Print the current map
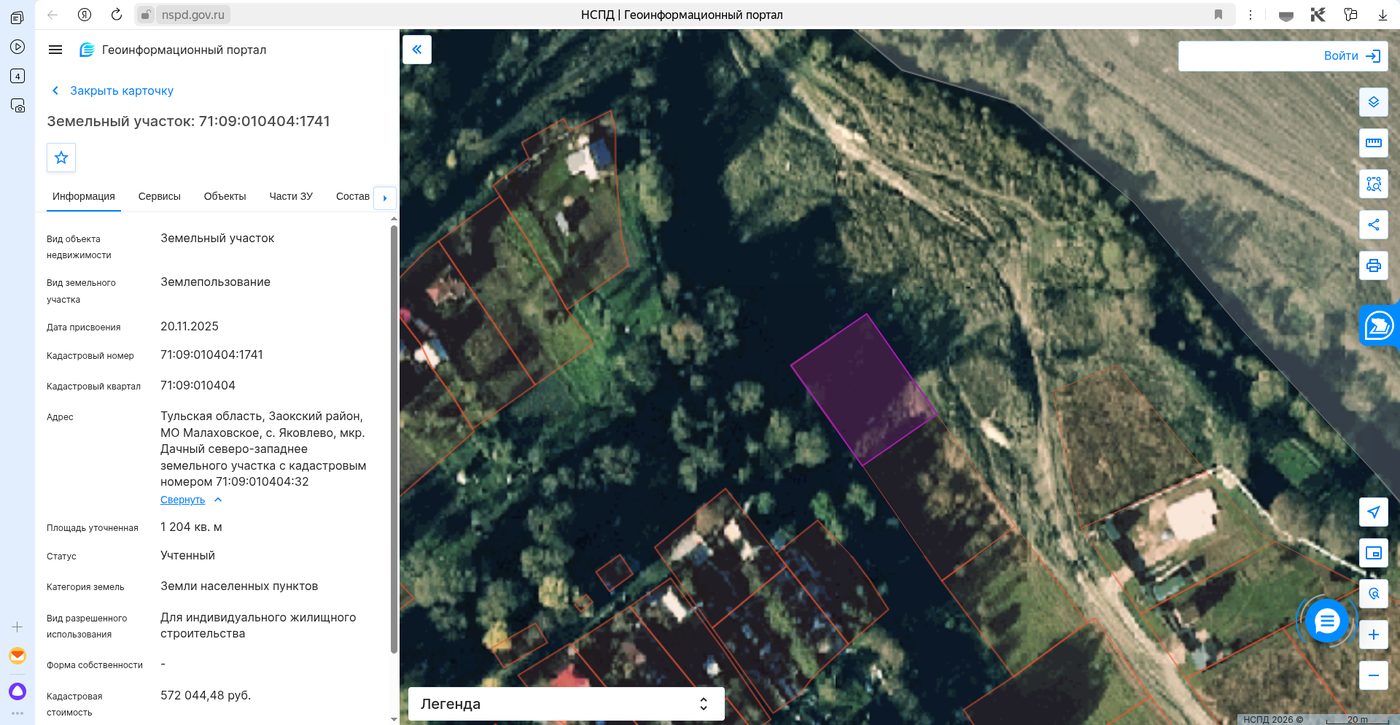The image size is (1400, 725). click(1373, 266)
